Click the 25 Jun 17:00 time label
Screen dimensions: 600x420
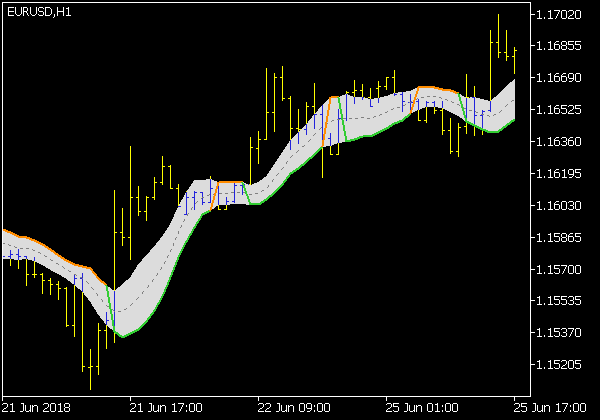click(x=550, y=408)
